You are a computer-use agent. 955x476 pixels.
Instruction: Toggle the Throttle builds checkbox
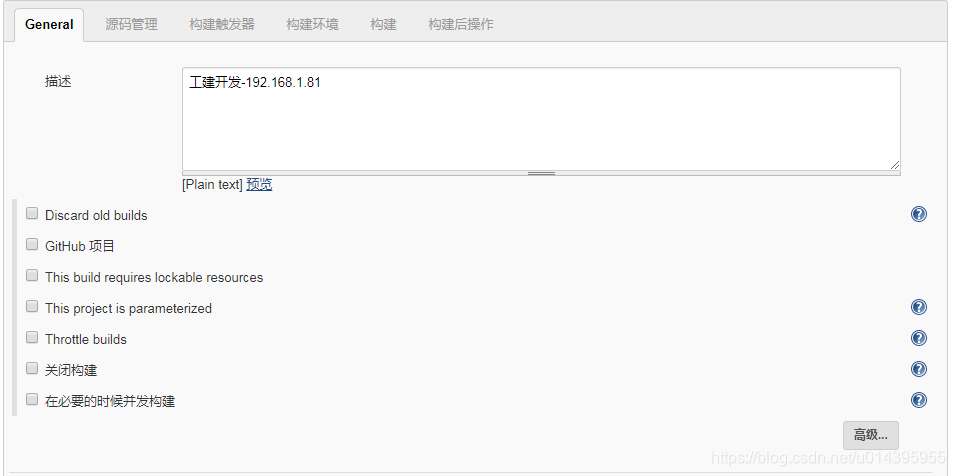pos(32,338)
